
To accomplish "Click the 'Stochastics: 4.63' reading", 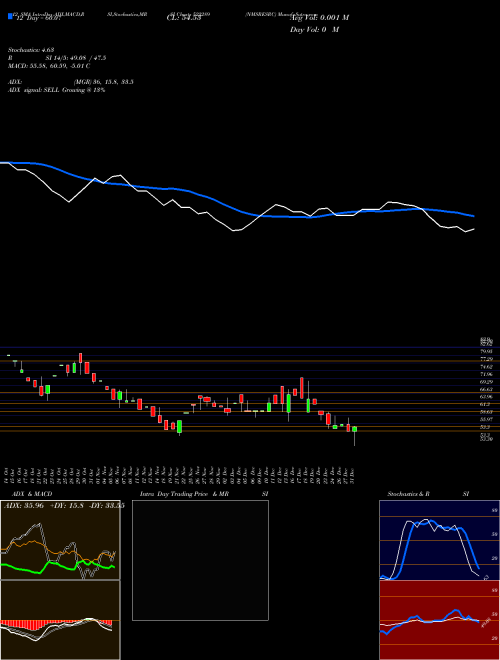I will coord(30,50).
